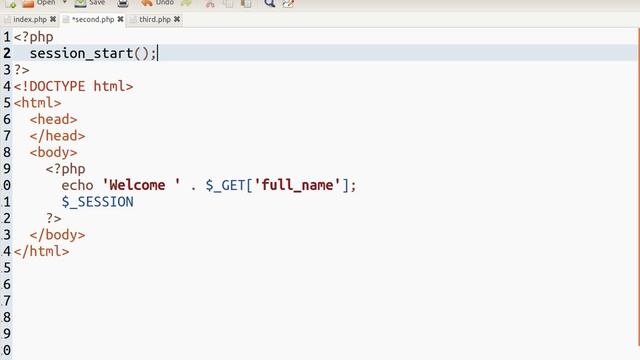The width and height of the screenshot is (640, 360).
Task: Click the opening <body> tag
Action: tap(53, 152)
